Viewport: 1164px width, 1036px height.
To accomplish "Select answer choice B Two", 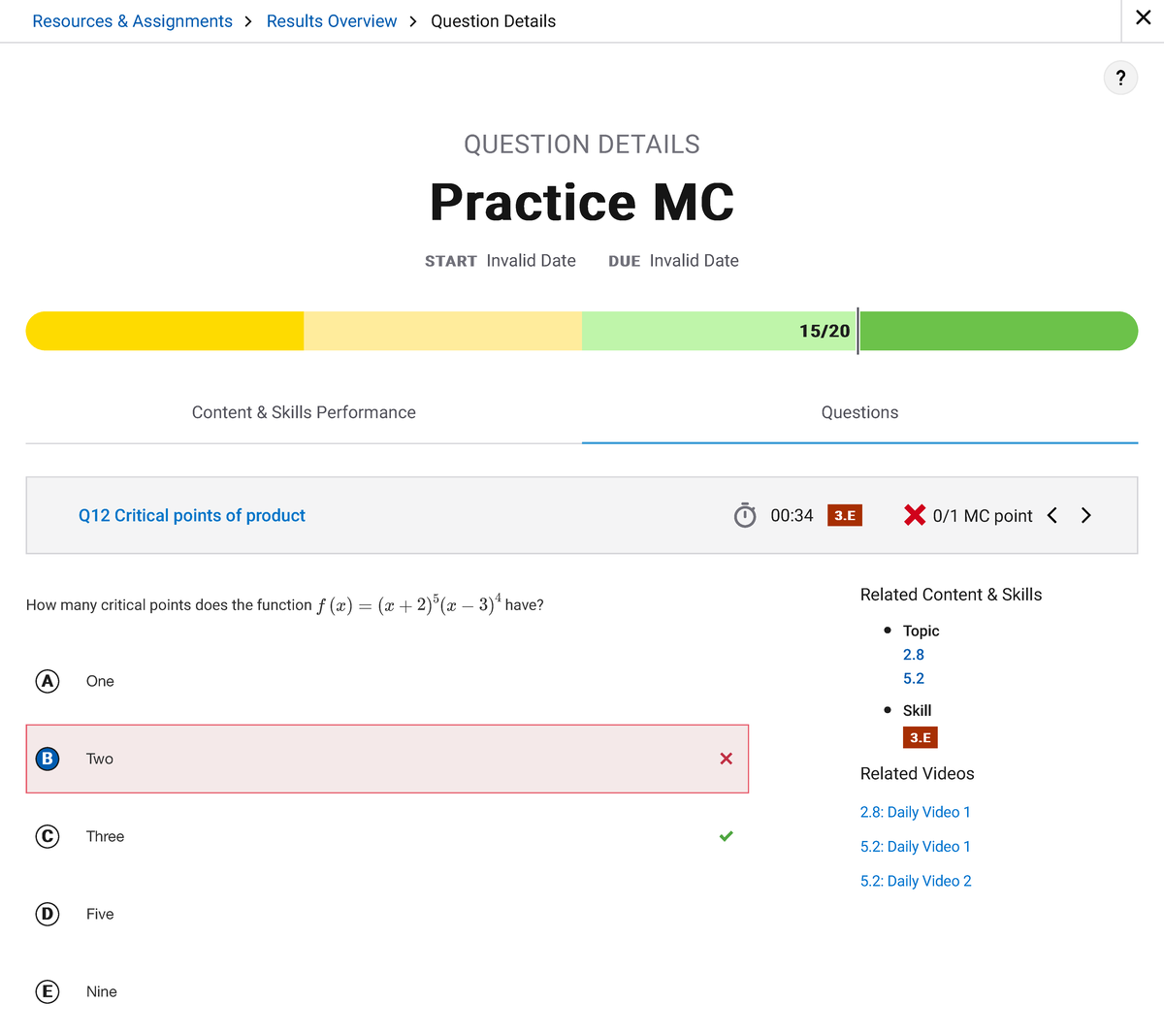I will 48,759.
